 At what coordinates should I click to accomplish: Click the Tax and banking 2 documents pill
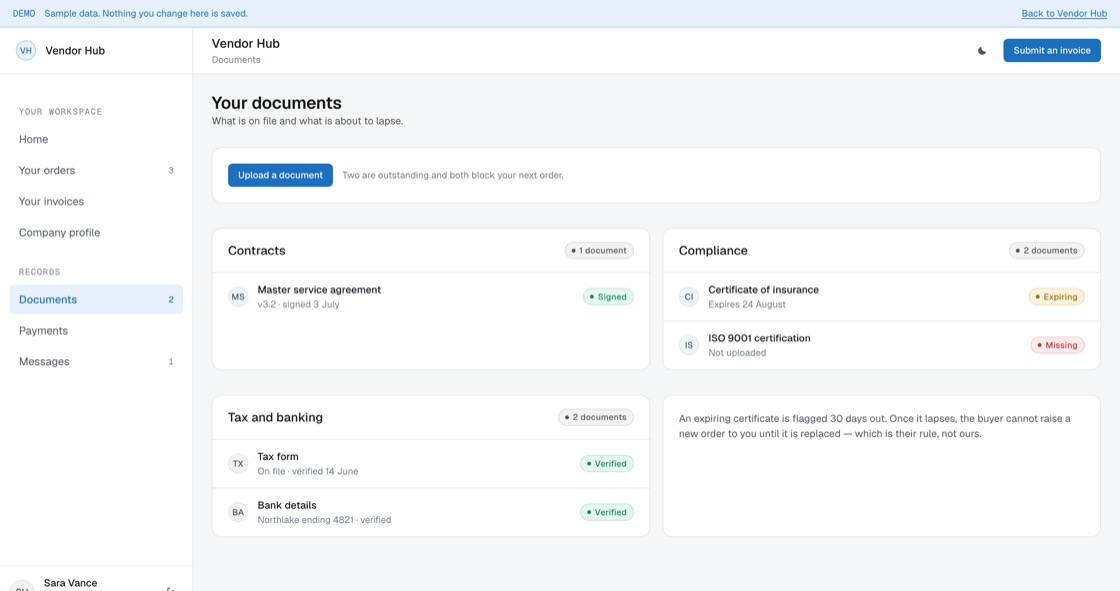(x=596, y=417)
